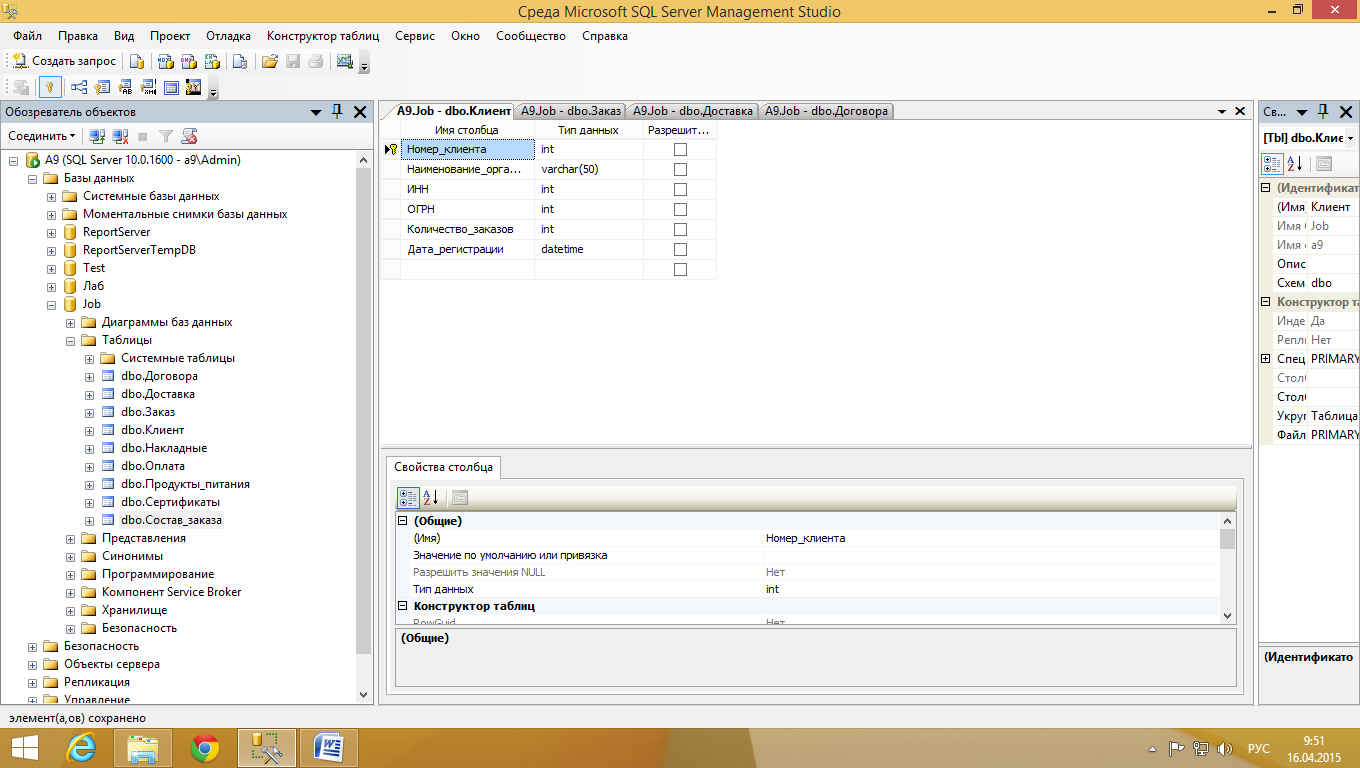Click the stop-with-script icon in Object Explorer

tap(189, 135)
